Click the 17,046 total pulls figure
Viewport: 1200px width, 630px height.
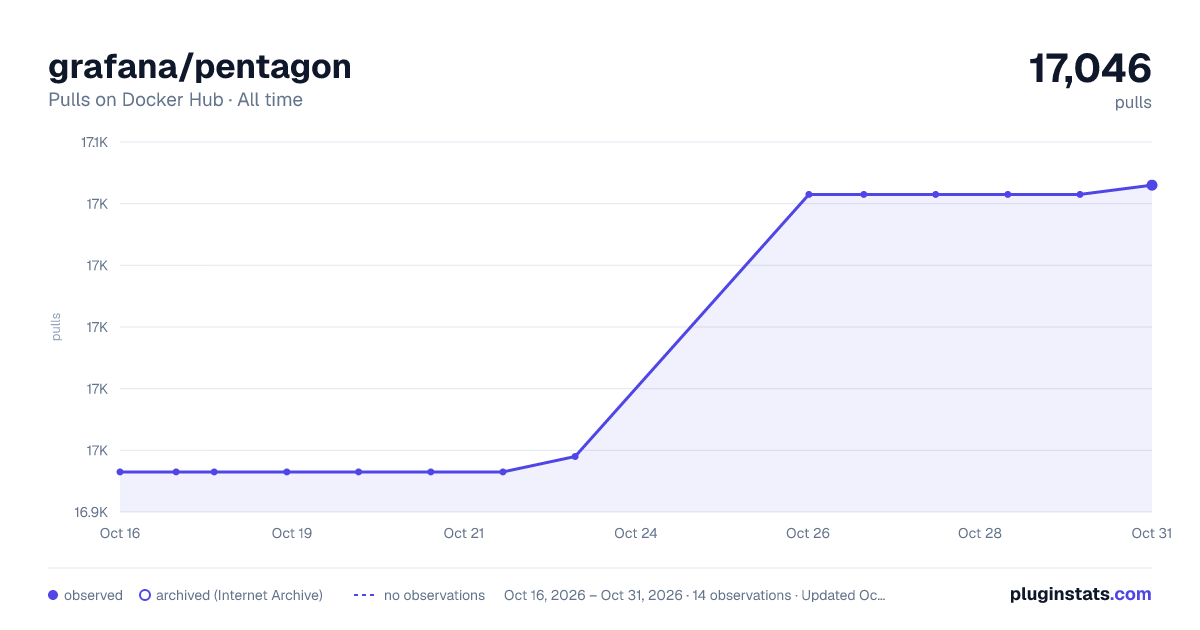(x=1090, y=68)
